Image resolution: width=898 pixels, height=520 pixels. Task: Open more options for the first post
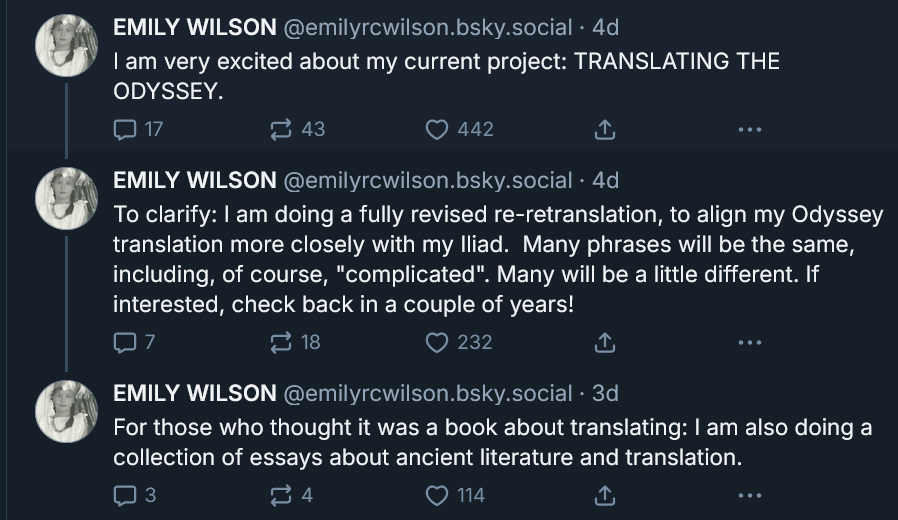pyautogui.click(x=749, y=129)
